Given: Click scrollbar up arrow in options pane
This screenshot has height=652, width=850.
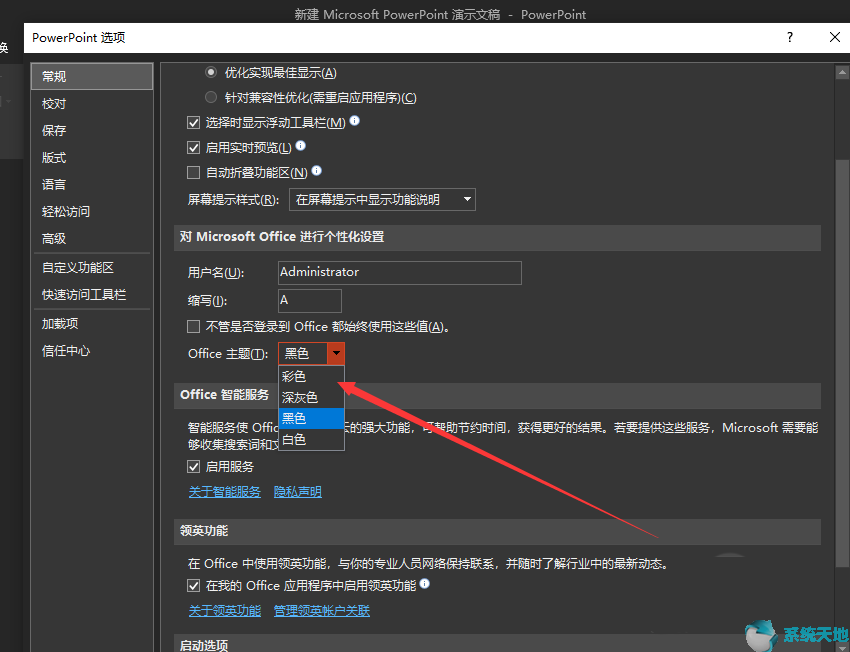Looking at the screenshot, I should tap(842, 72).
